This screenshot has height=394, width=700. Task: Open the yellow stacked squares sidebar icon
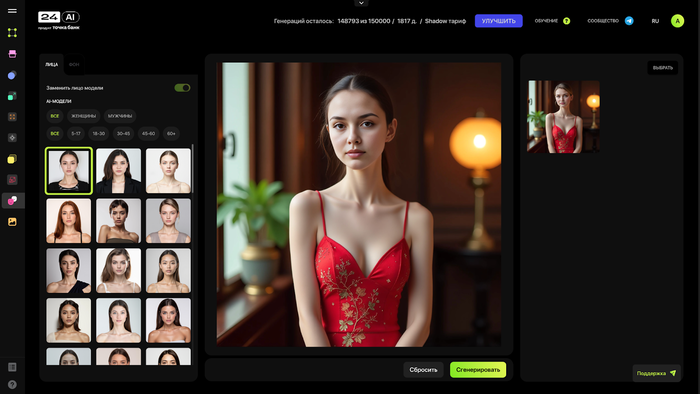(x=12, y=159)
